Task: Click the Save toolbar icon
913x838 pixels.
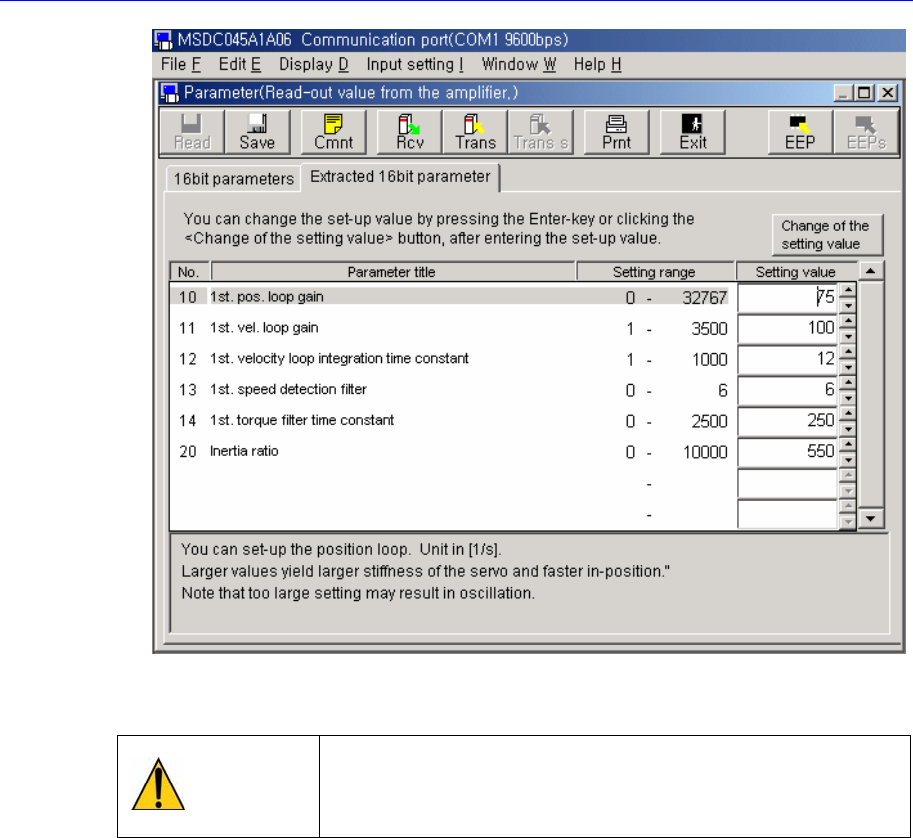Action: tap(257, 132)
